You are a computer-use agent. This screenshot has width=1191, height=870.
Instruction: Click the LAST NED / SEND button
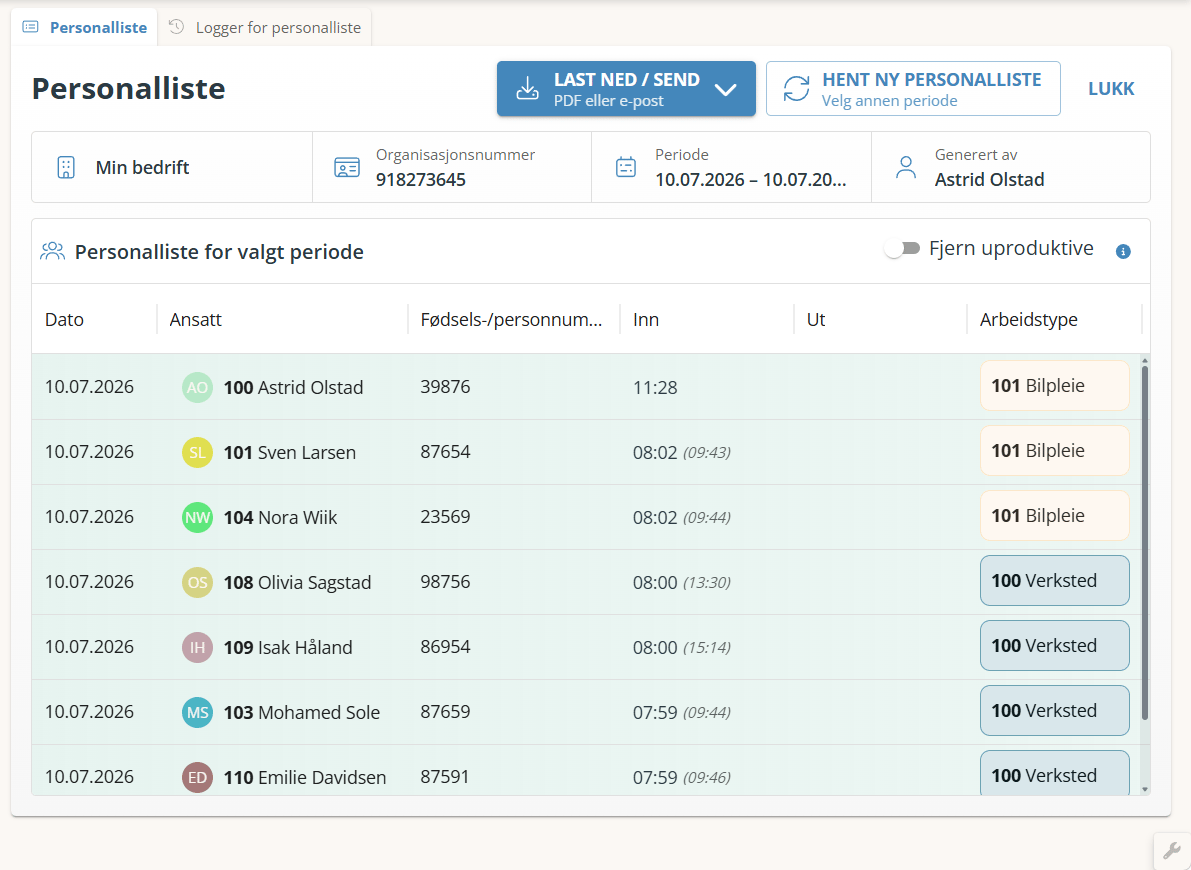pyautogui.click(x=626, y=89)
